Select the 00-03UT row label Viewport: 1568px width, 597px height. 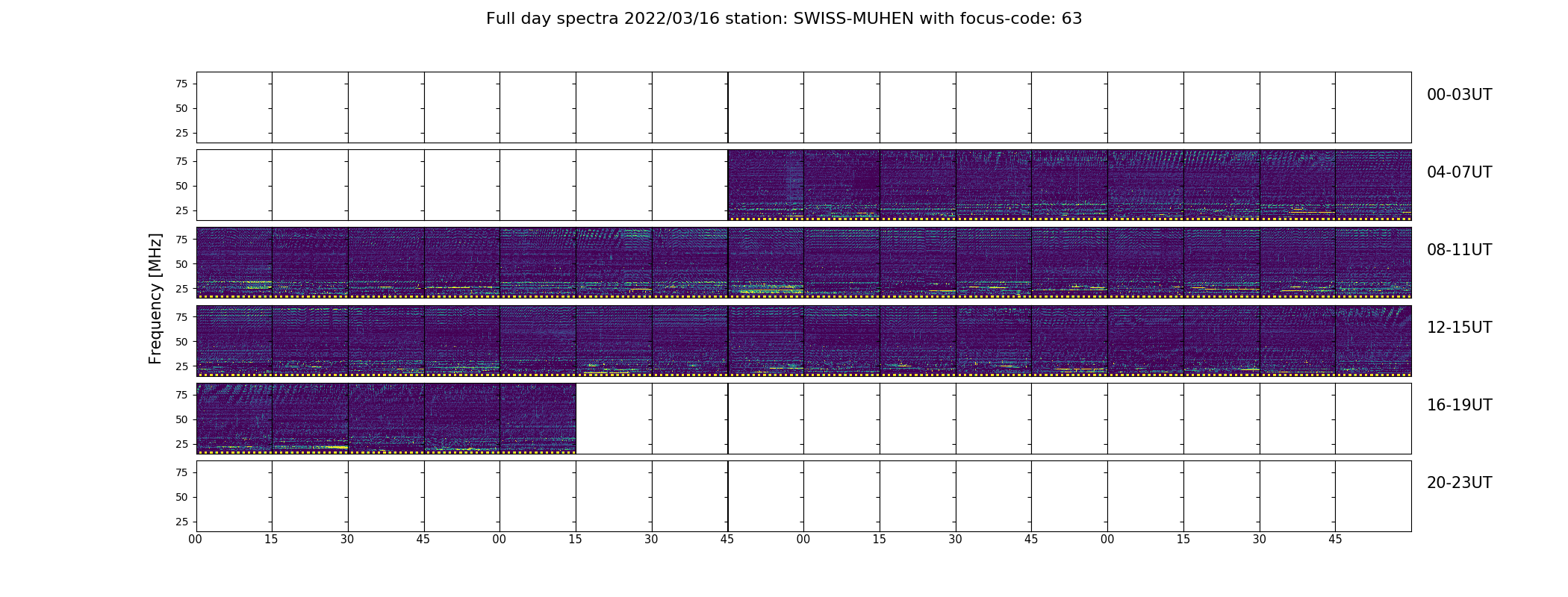pyautogui.click(x=1459, y=95)
